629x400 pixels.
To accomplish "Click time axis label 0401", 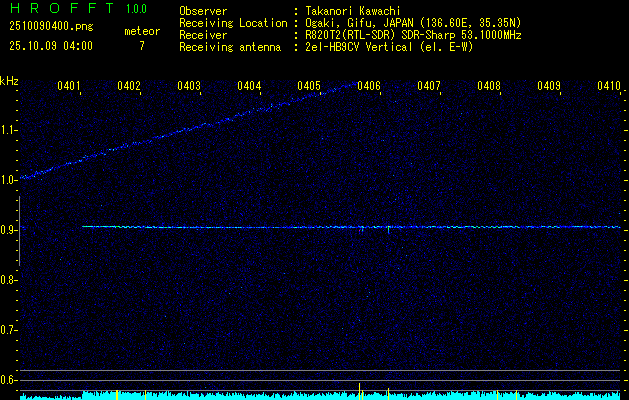I will (69, 85).
